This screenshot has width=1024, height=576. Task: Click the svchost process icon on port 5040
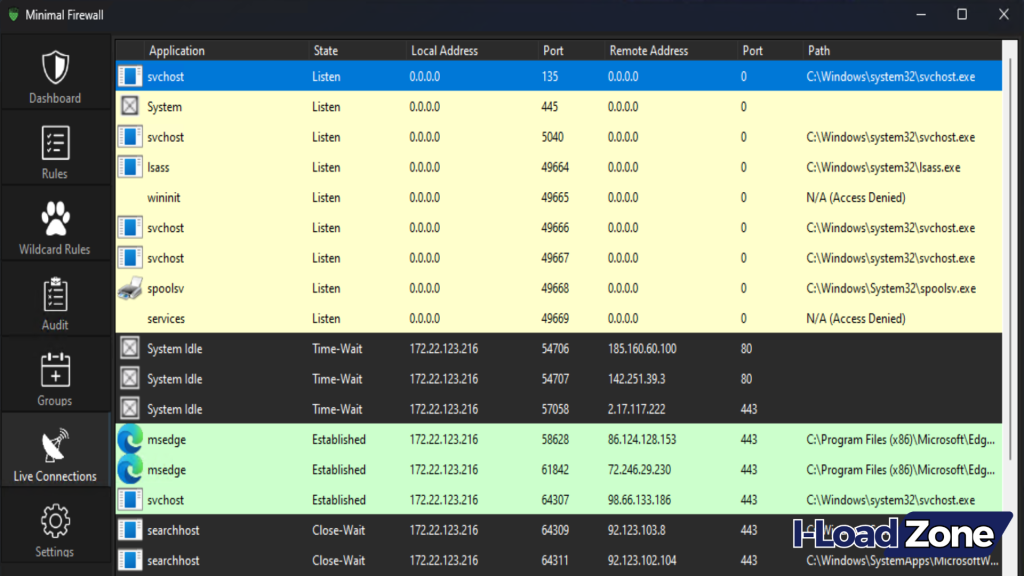coord(130,136)
